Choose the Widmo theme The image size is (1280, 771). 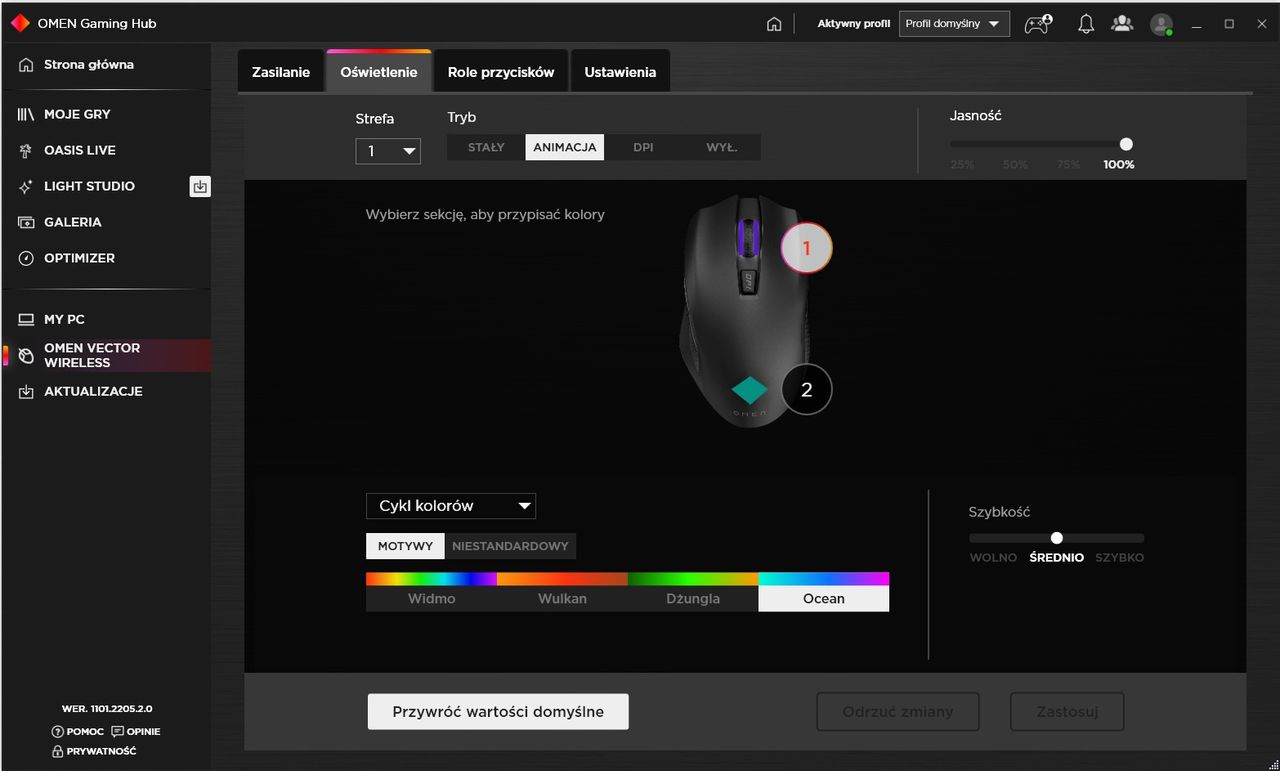tap(432, 599)
